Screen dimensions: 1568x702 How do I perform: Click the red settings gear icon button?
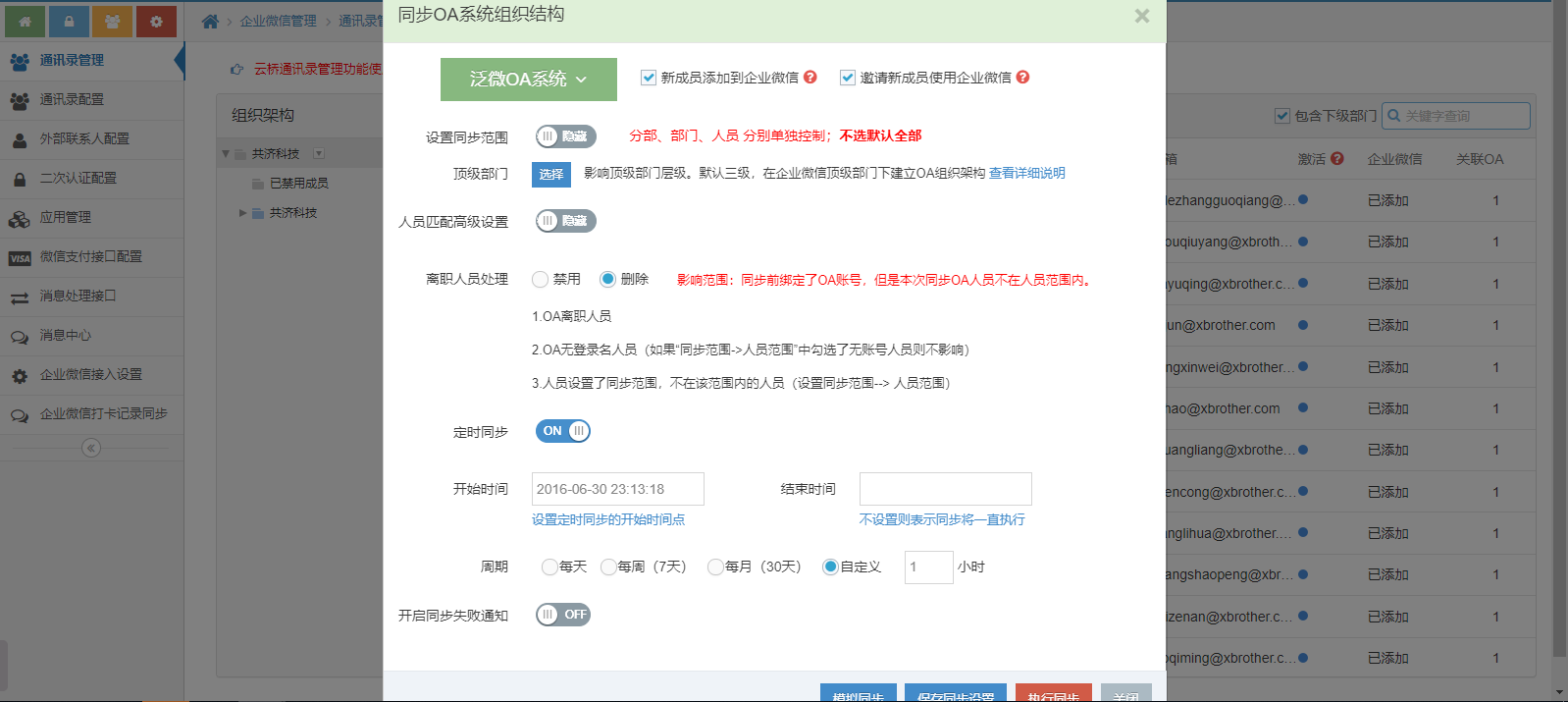[157, 21]
